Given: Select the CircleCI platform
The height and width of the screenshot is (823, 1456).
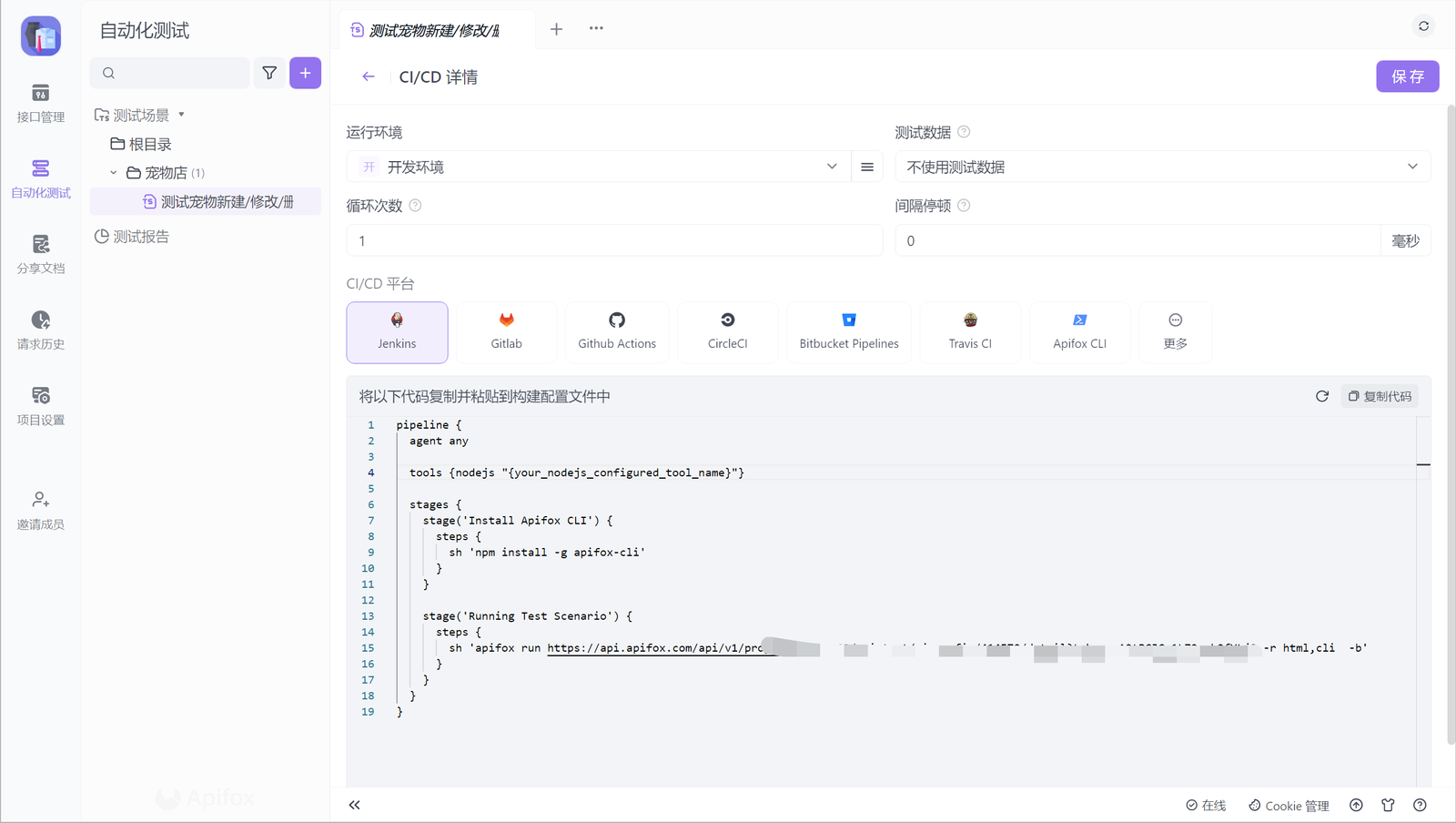Looking at the screenshot, I should click(x=727, y=332).
